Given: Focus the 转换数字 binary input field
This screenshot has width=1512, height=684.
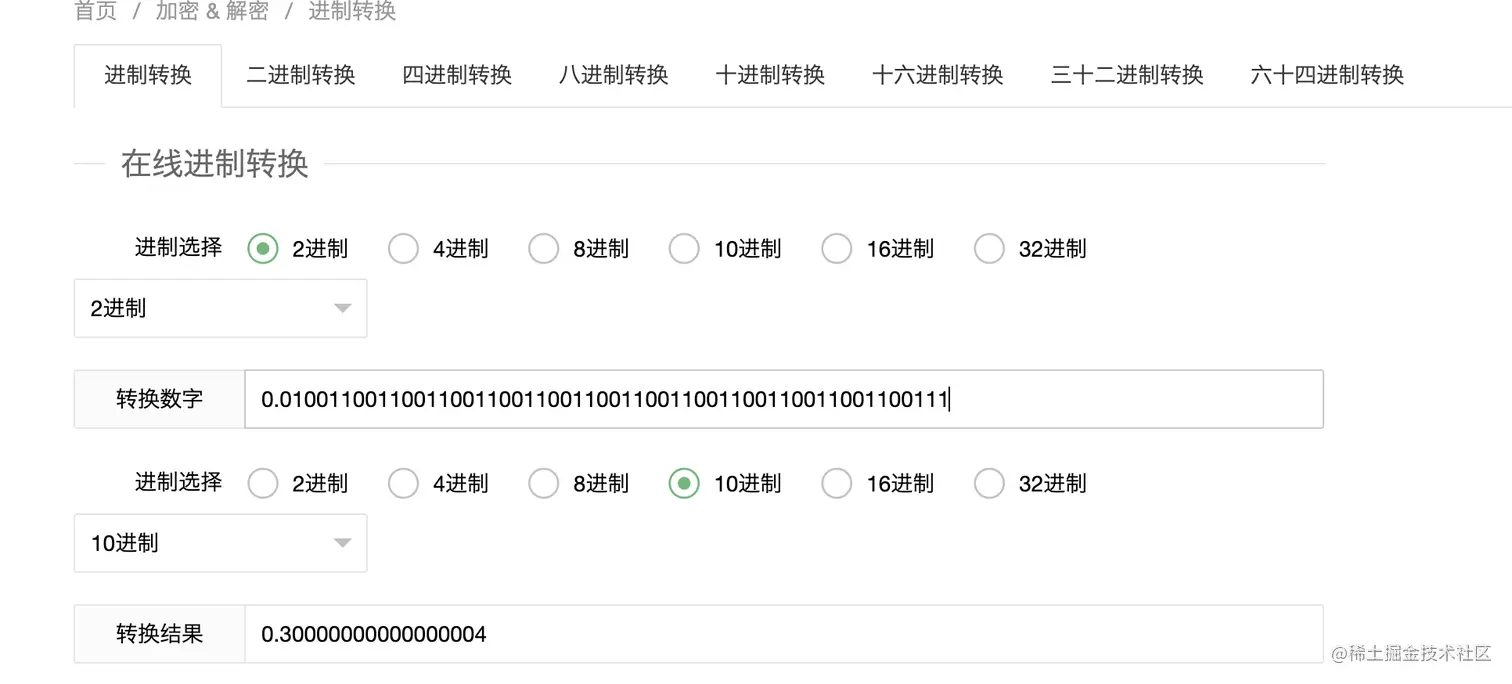Looking at the screenshot, I should pyautogui.click(x=784, y=399).
